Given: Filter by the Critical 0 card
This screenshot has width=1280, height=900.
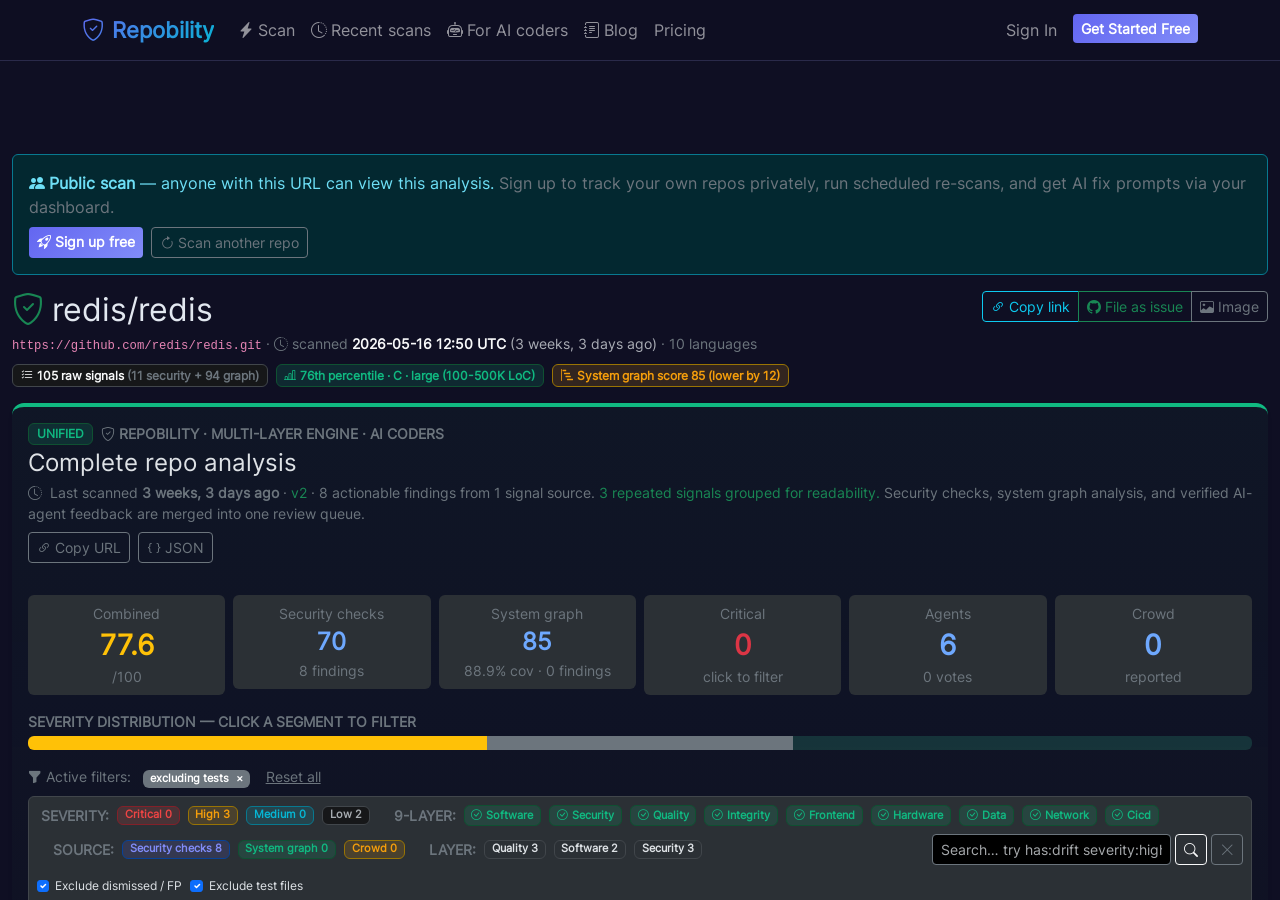Looking at the screenshot, I should 742,645.
